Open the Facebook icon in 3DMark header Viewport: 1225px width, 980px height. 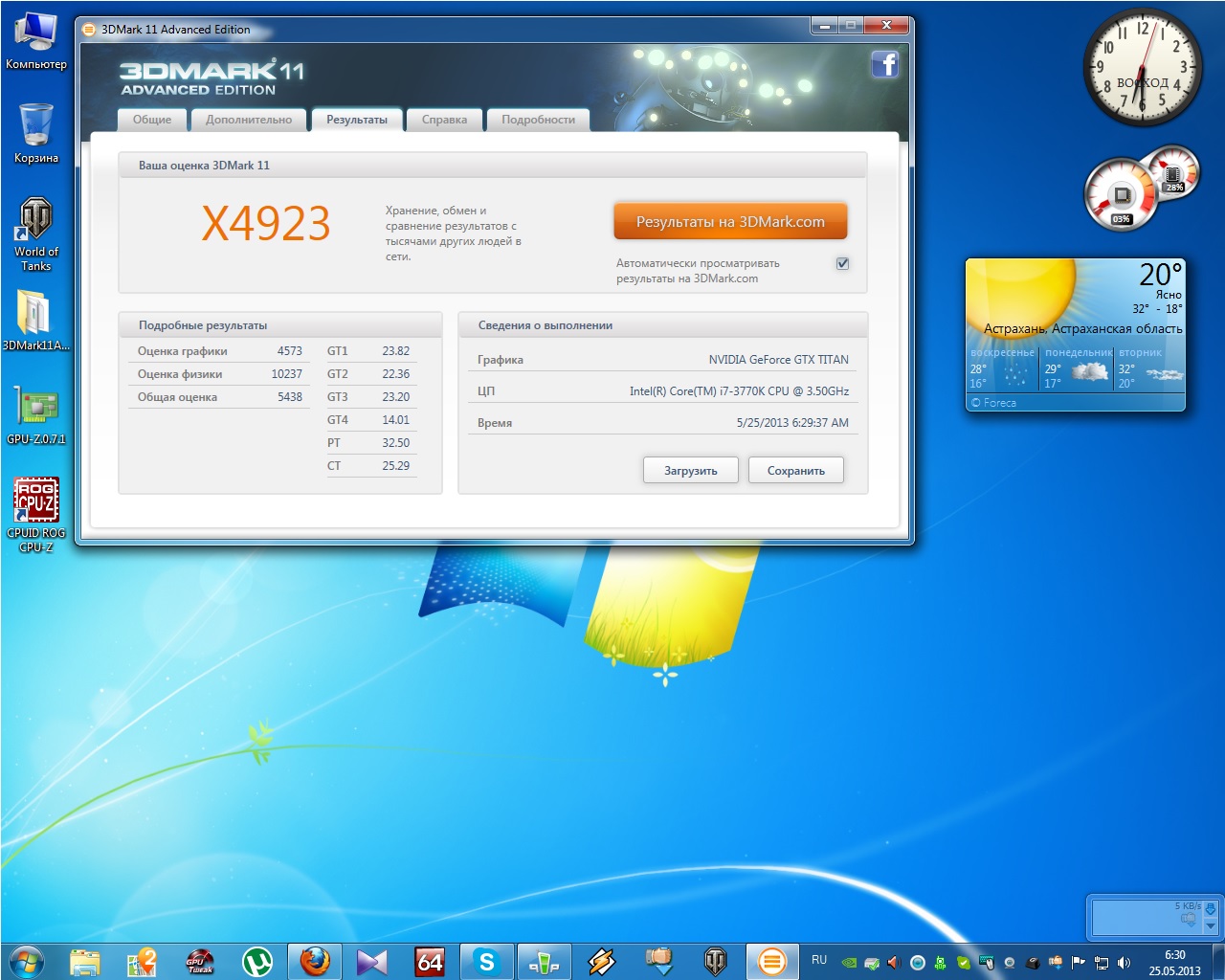[x=885, y=64]
